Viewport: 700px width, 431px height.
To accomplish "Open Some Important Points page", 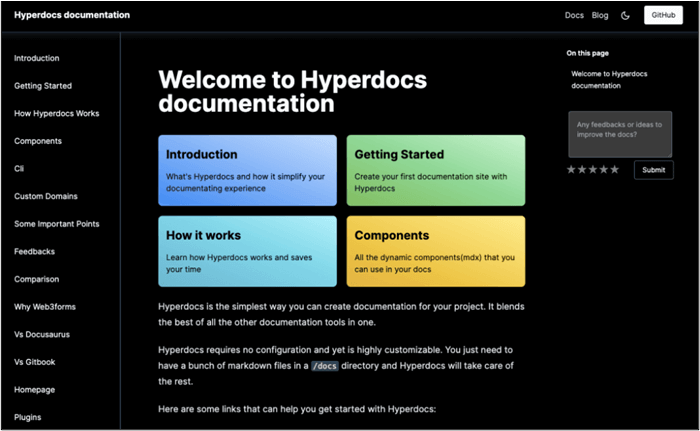I will tap(57, 224).
